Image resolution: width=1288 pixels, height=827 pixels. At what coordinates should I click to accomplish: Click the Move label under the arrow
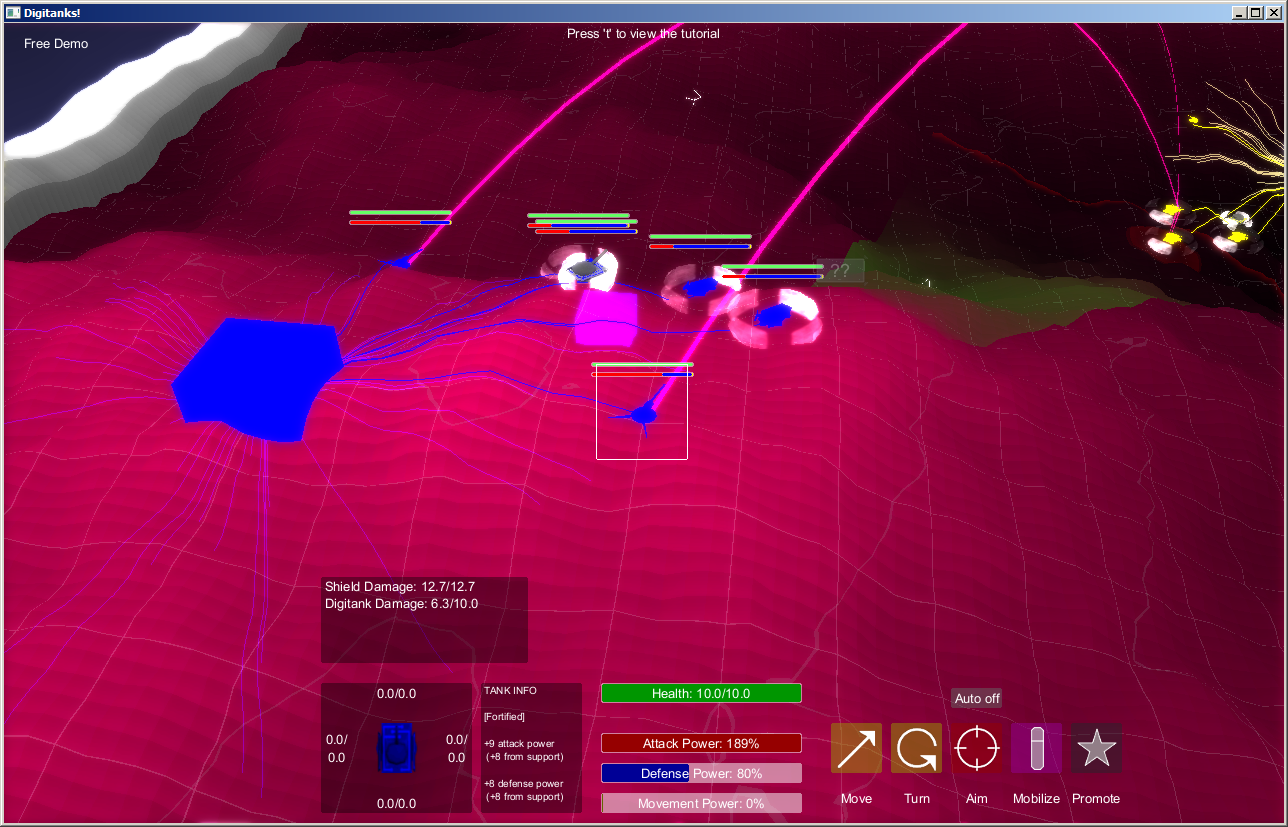pyautogui.click(x=856, y=798)
